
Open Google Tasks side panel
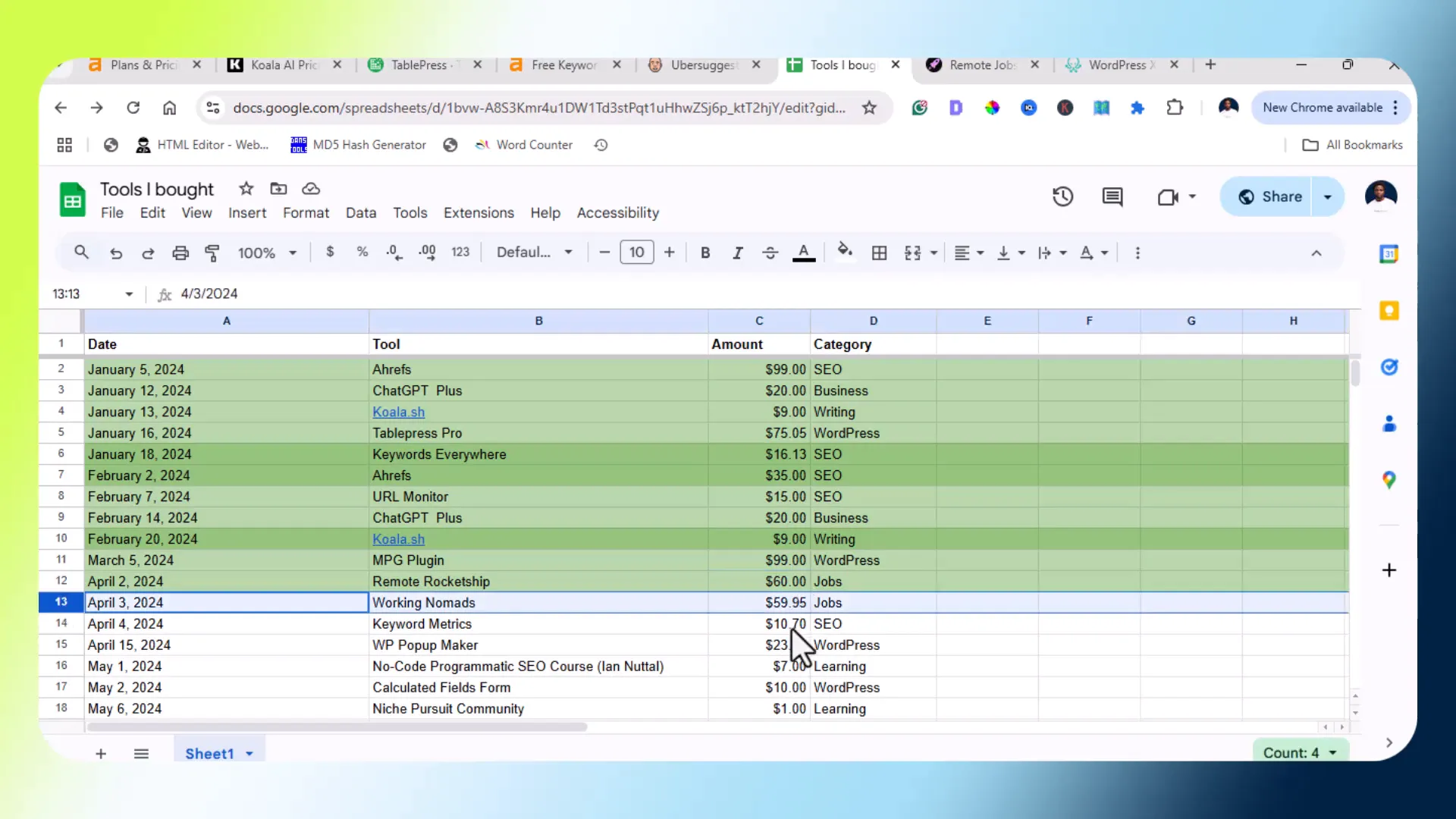pos(1389,367)
